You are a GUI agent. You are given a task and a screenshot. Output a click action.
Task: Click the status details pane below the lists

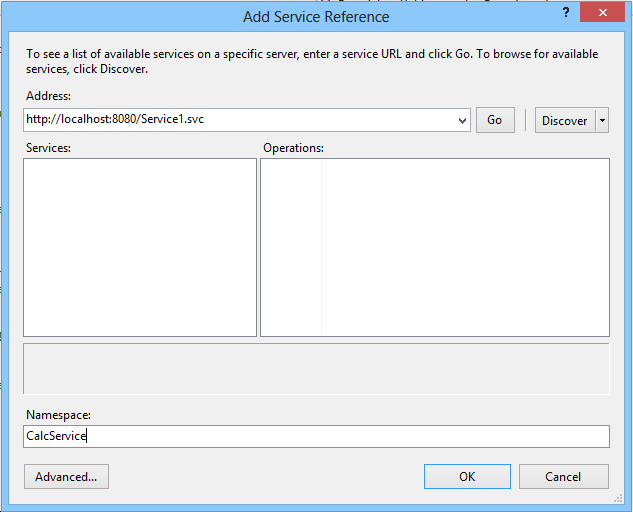coord(316,369)
